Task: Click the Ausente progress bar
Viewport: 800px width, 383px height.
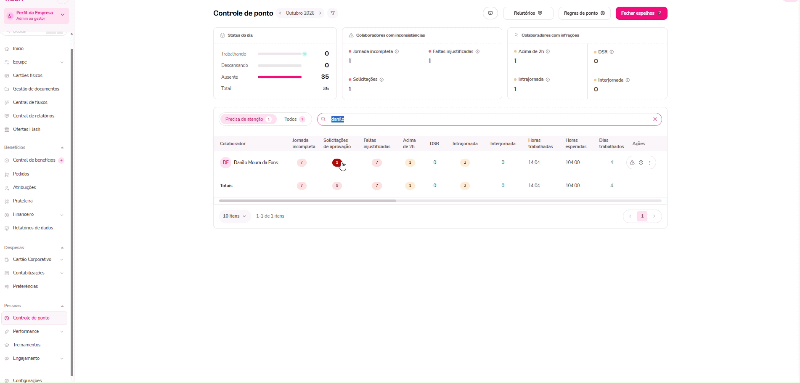Action: (280, 77)
